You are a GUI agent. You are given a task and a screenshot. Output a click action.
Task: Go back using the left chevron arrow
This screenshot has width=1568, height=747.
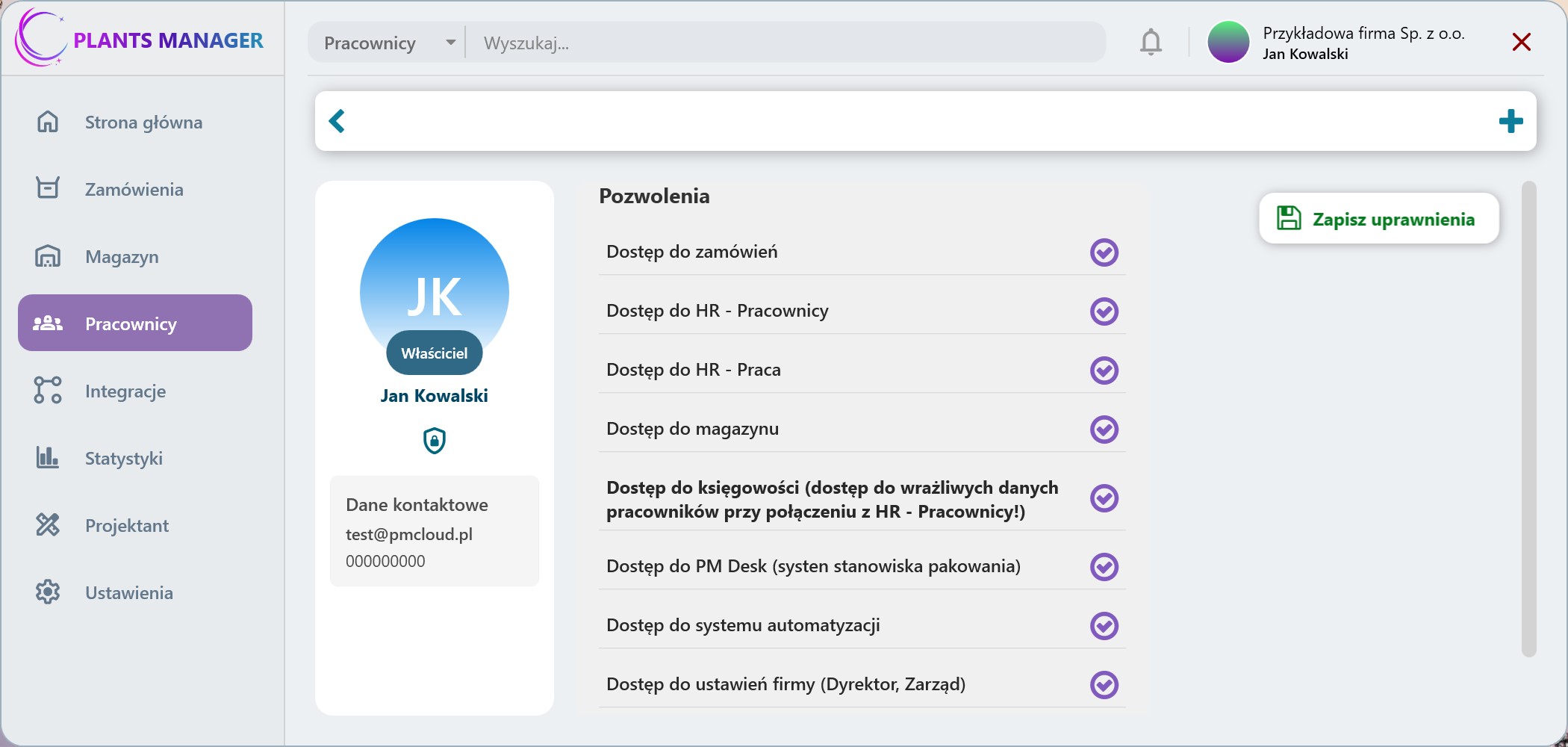pos(337,121)
